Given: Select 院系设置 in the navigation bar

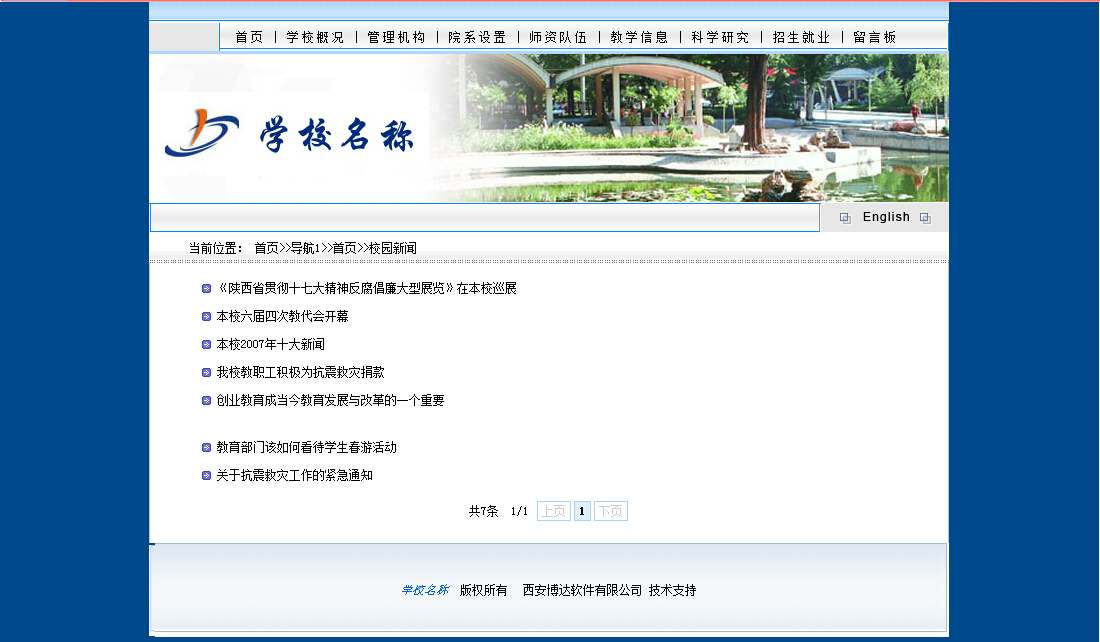Looking at the screenshot, I should coord(477,37).
